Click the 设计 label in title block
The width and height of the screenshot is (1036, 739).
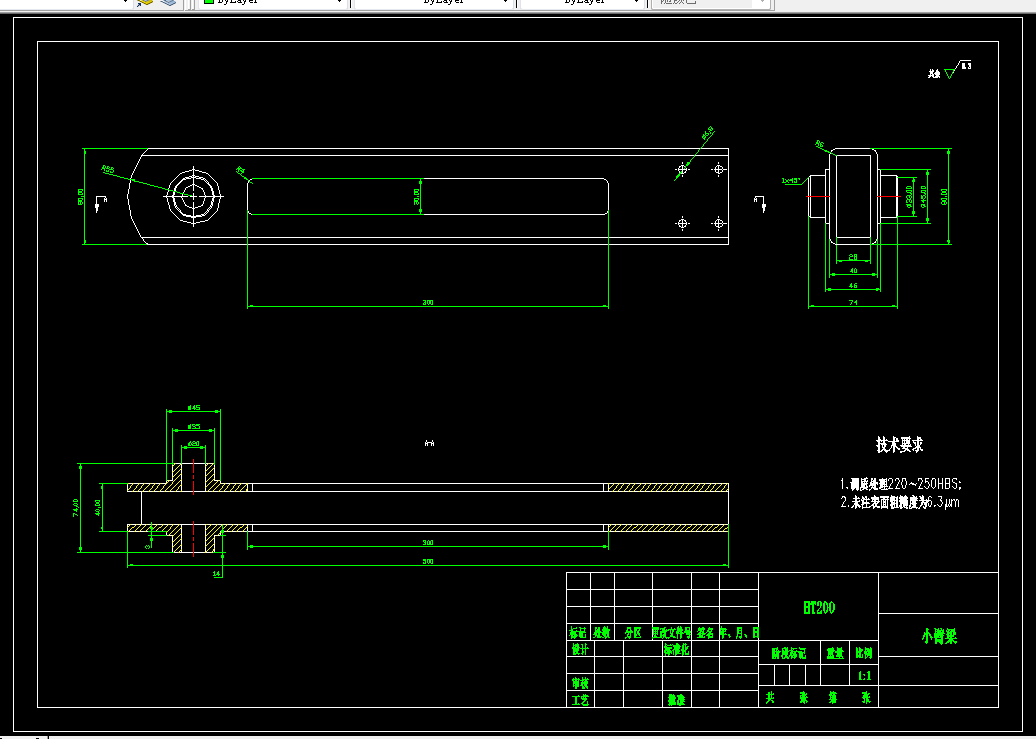[x=580, y=649]
